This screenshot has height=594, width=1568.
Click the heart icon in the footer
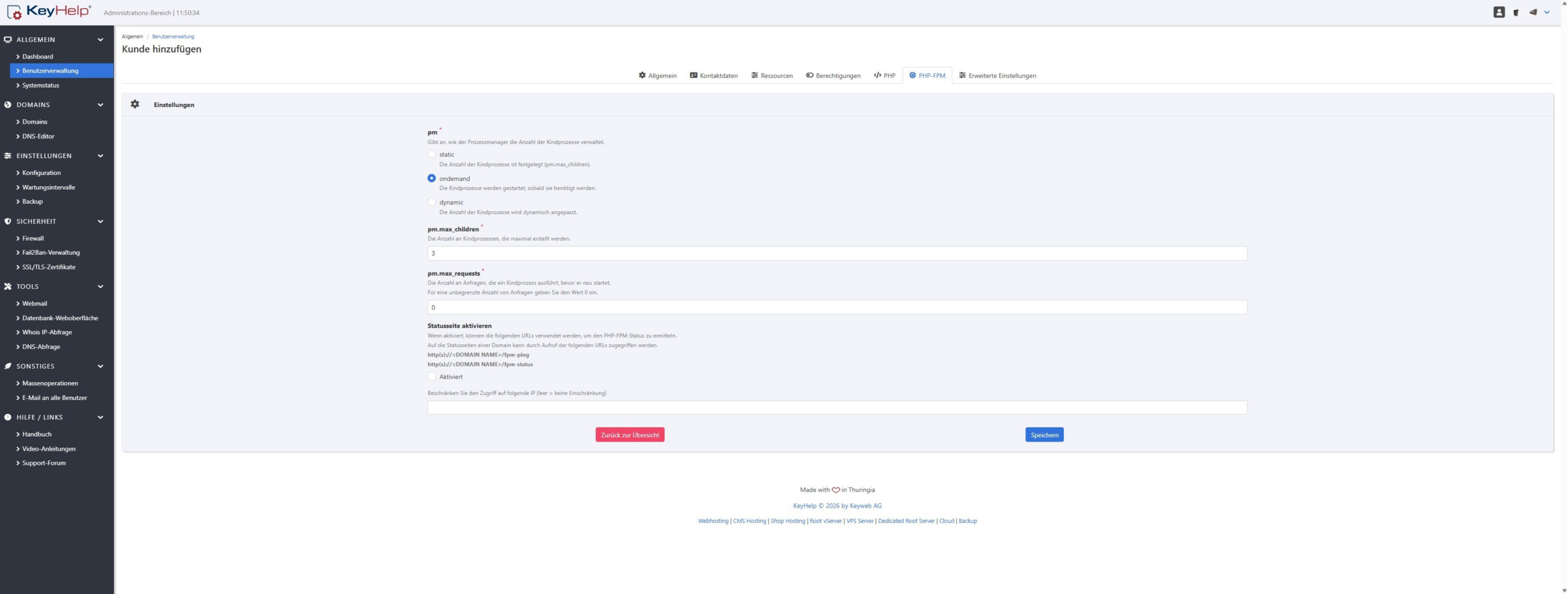[835, 491]
